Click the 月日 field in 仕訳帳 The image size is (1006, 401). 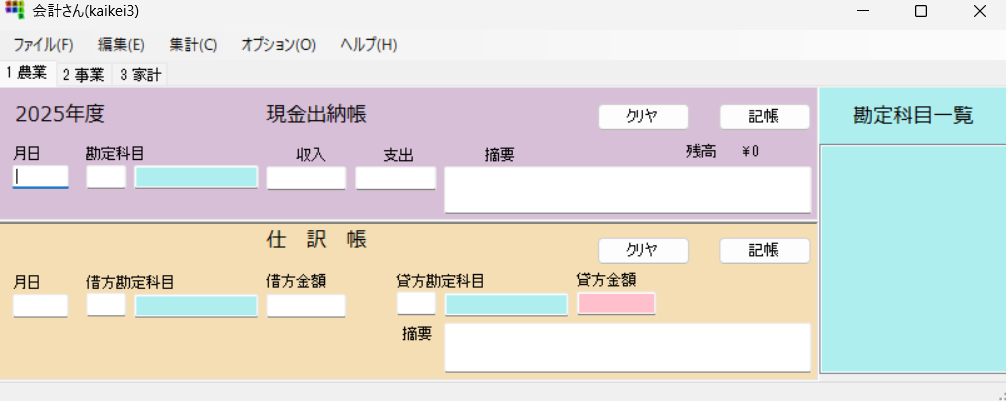(x=41, y=305)
